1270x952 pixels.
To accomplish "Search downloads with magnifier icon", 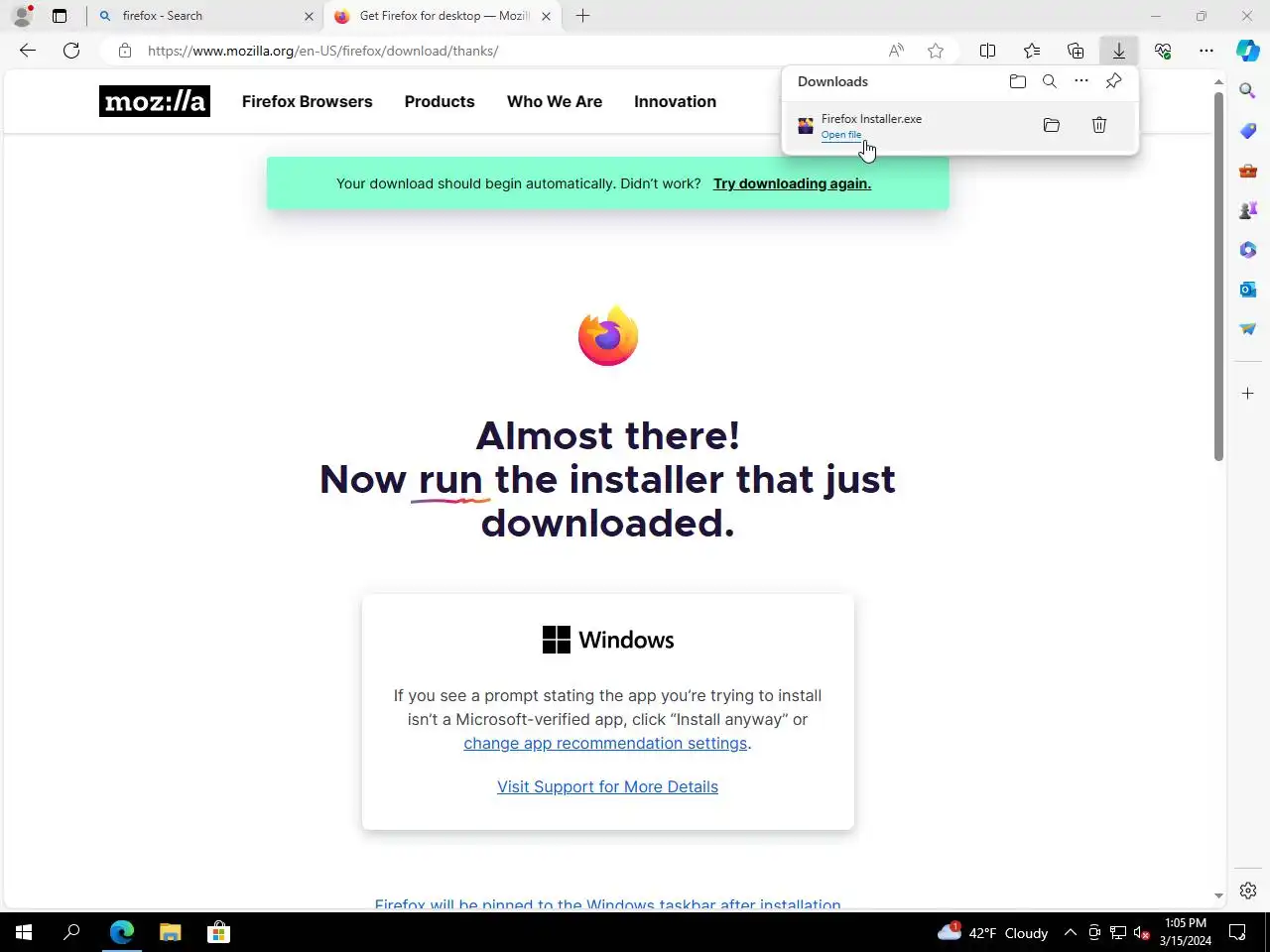I will click(x=1050, y=81).
